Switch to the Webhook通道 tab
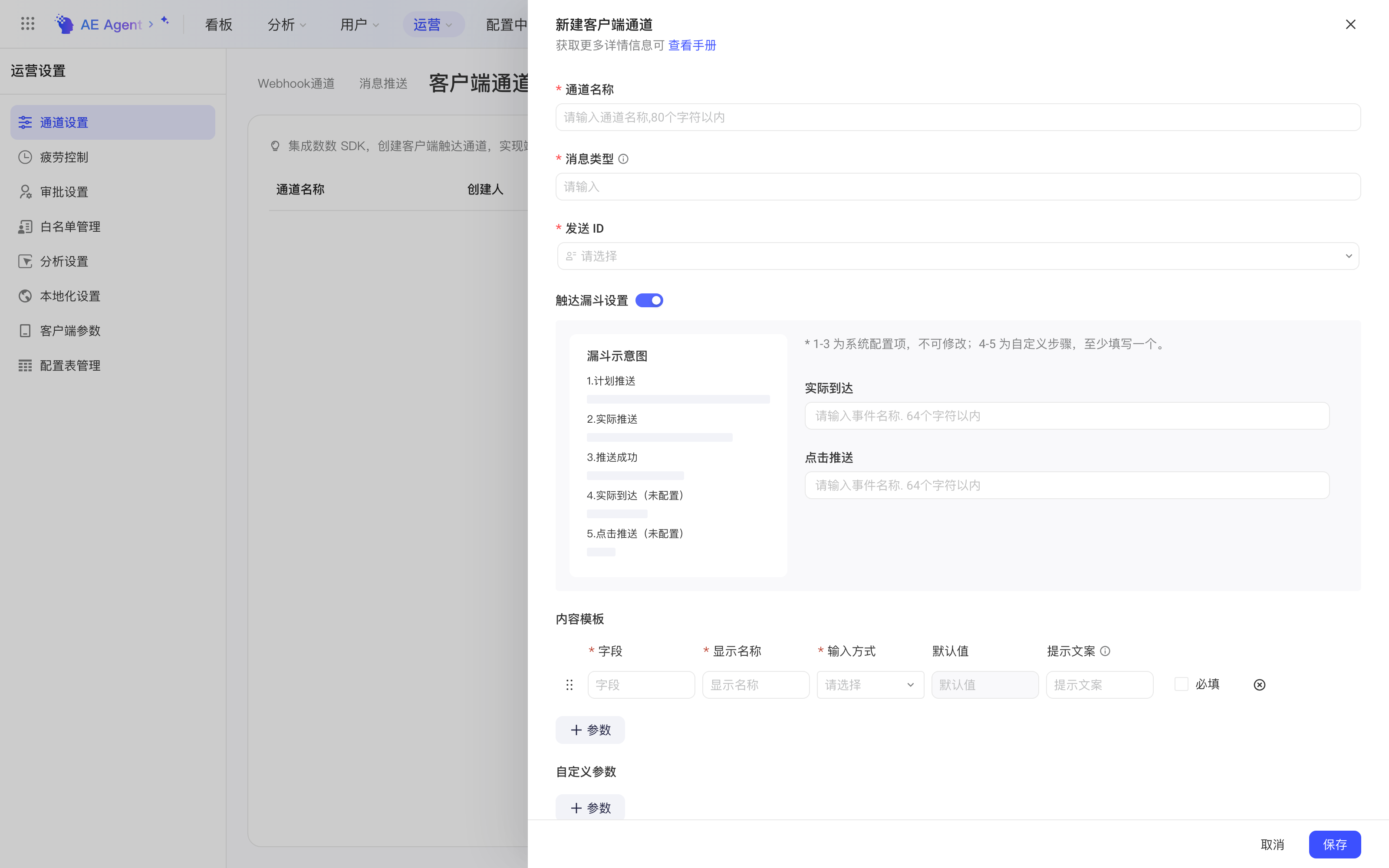Image resolution: width=1389 pixels, height=868 pixels. 296,84
